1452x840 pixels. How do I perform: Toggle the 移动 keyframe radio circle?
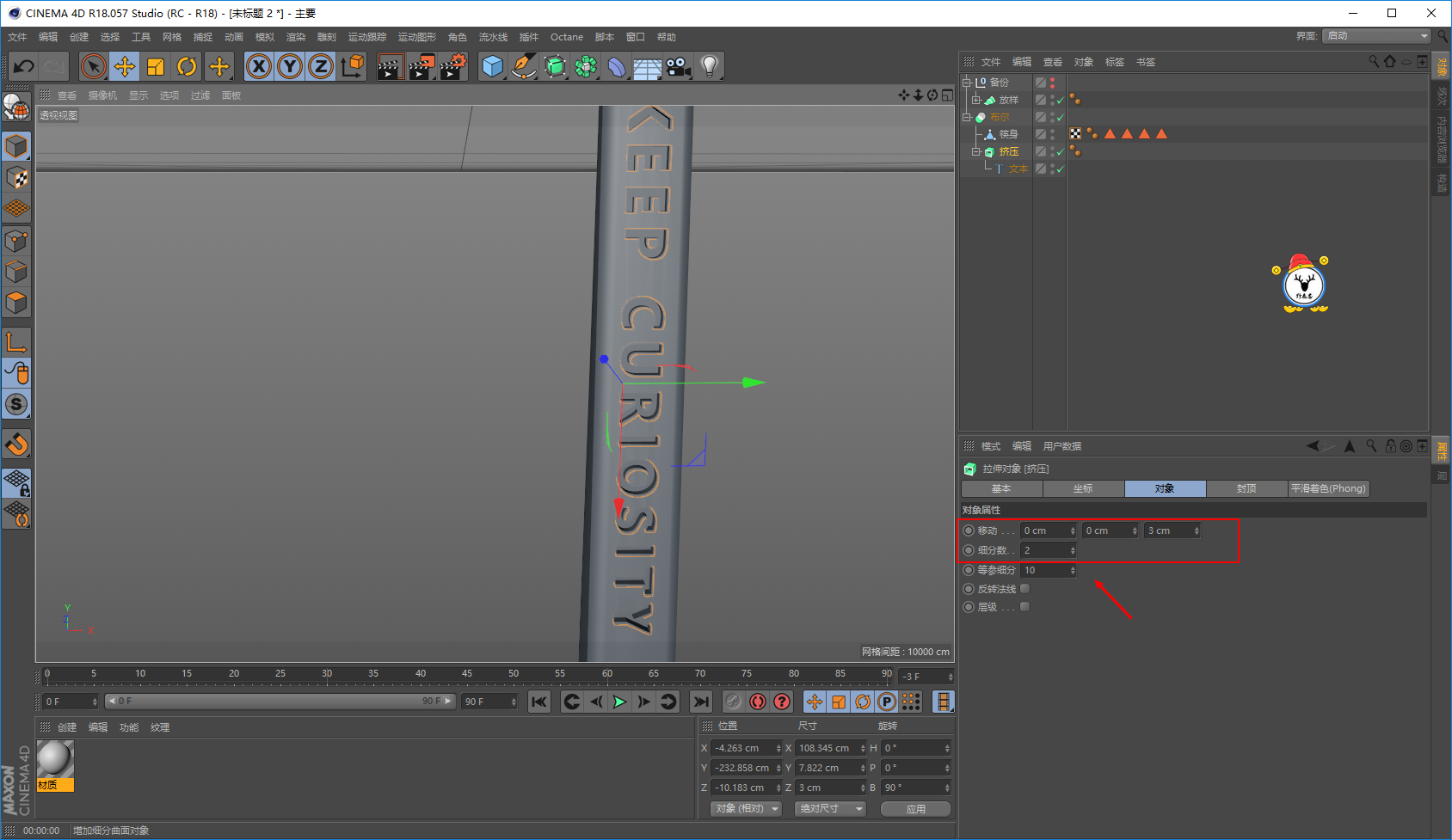pos(969,530)
